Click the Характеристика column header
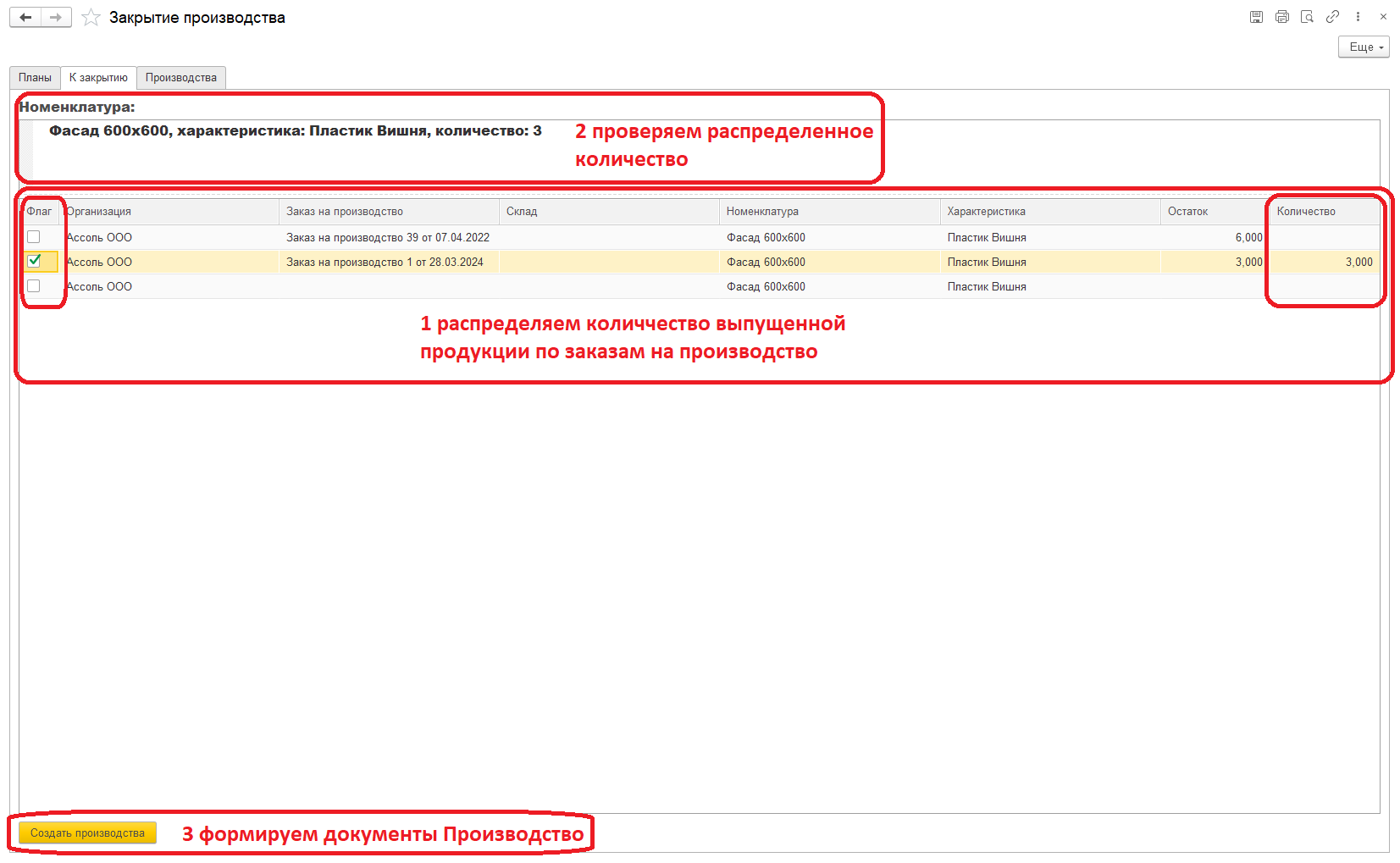 [x=1051, y=212]
